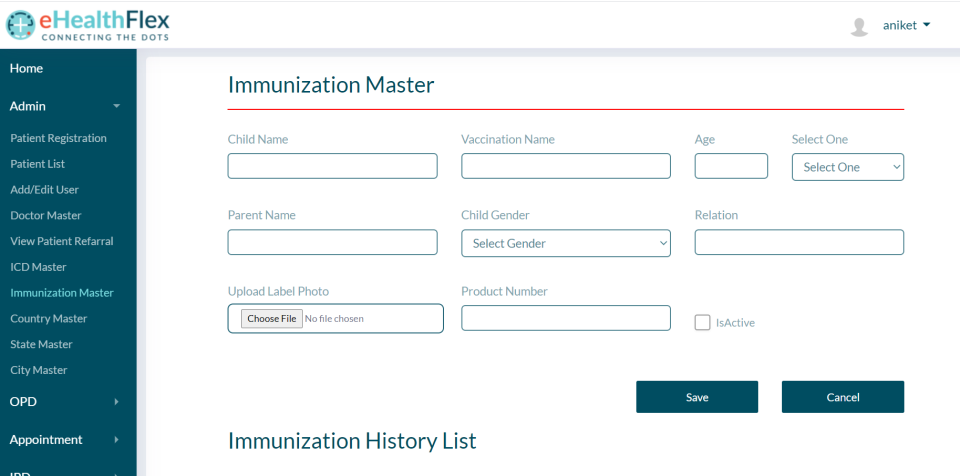This screenshot has height=476, width=960.
Task: Click the Choose File button
Action: point(272,318)
